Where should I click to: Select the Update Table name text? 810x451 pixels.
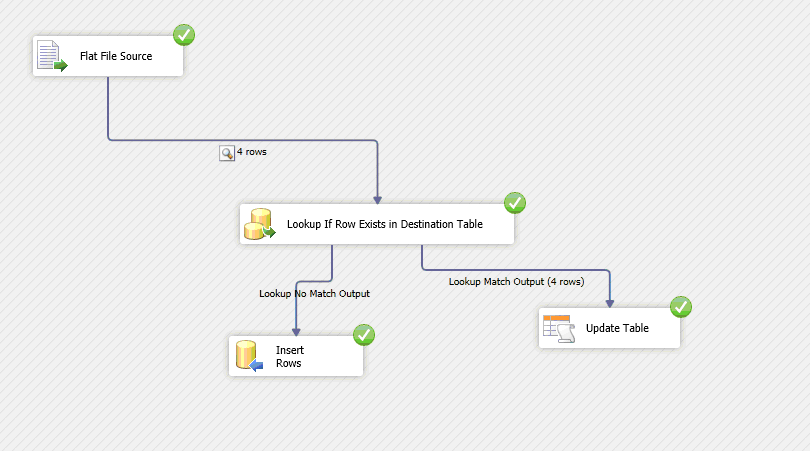coord(617,328)
